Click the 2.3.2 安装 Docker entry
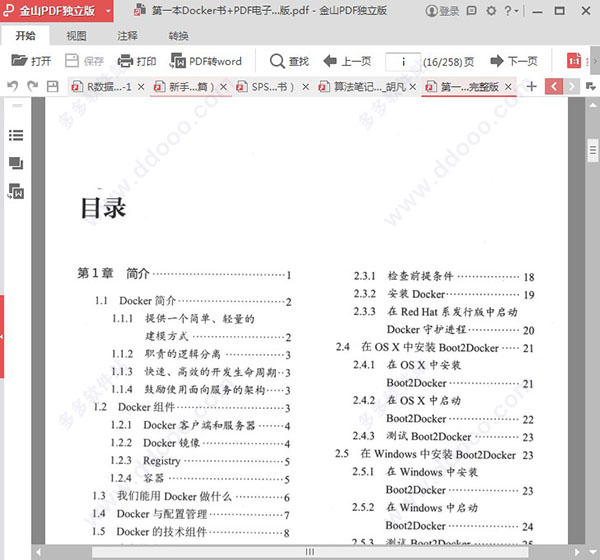 (x=444, y=294)
